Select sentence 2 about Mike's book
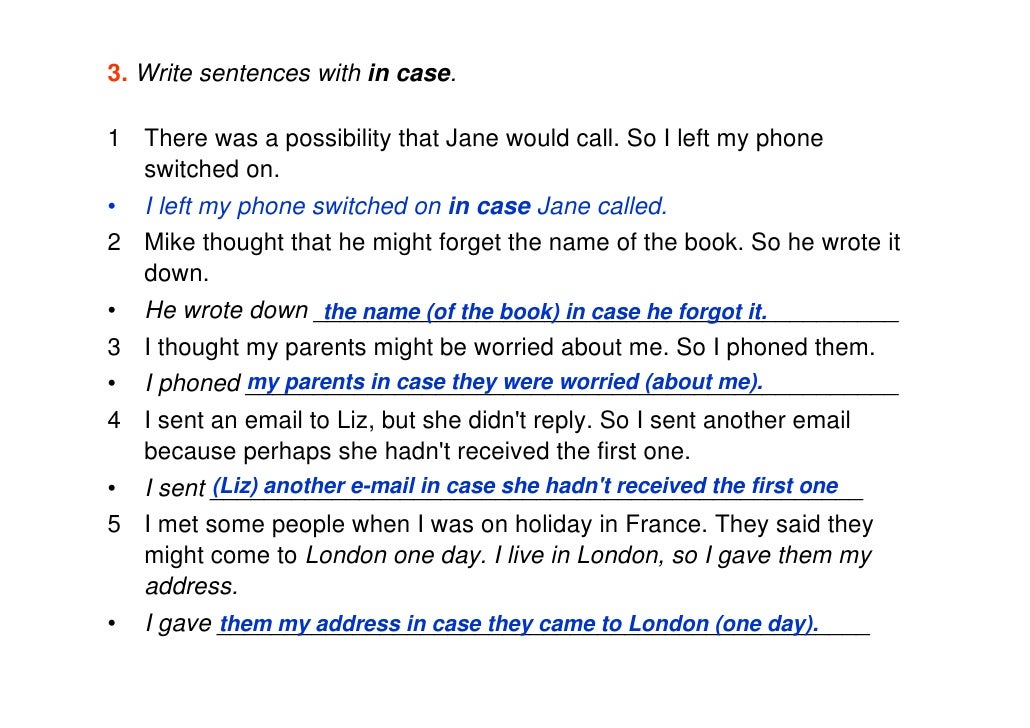 [x=522, y=258]
